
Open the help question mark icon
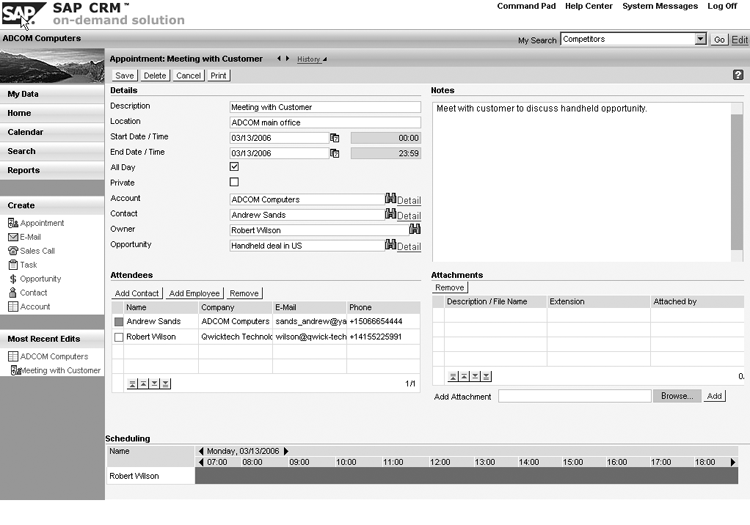pyautogui.click(x=738, y=75)
